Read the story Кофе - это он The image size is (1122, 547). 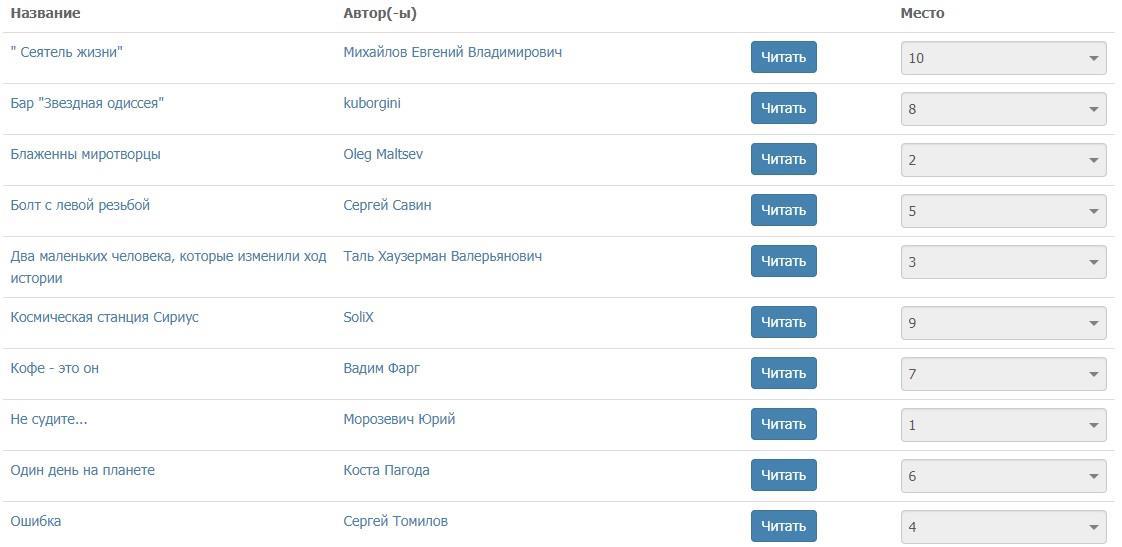tap(783, 373)
